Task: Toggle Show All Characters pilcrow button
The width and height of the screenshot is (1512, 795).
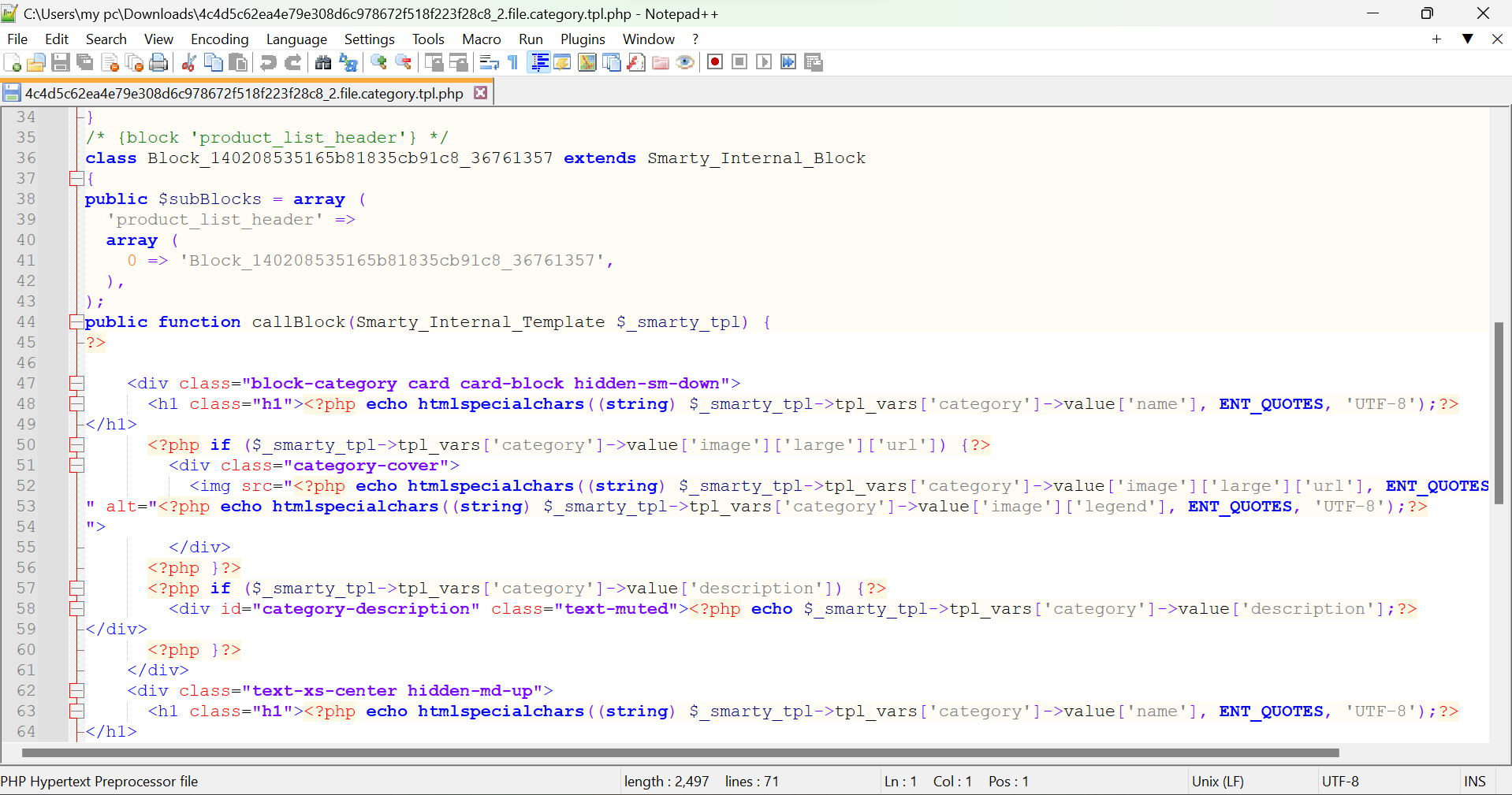Action: pyautogui.click(x=513, y=63)
